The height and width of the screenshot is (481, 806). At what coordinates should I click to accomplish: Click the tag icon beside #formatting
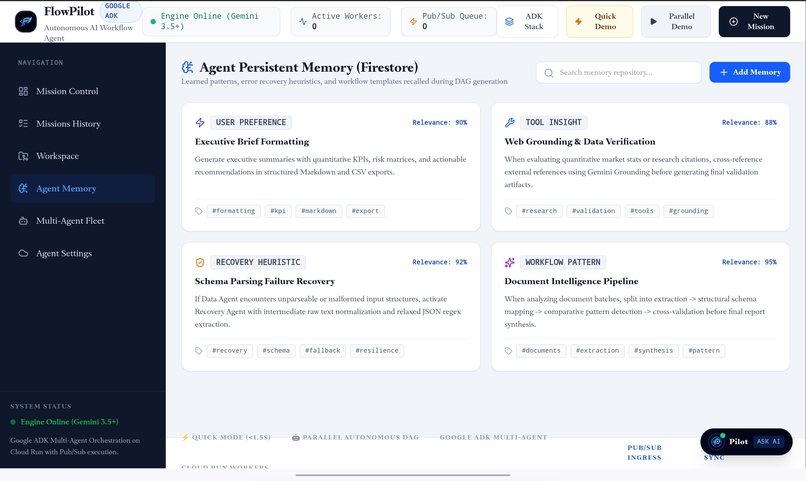[x=198, y=211]
